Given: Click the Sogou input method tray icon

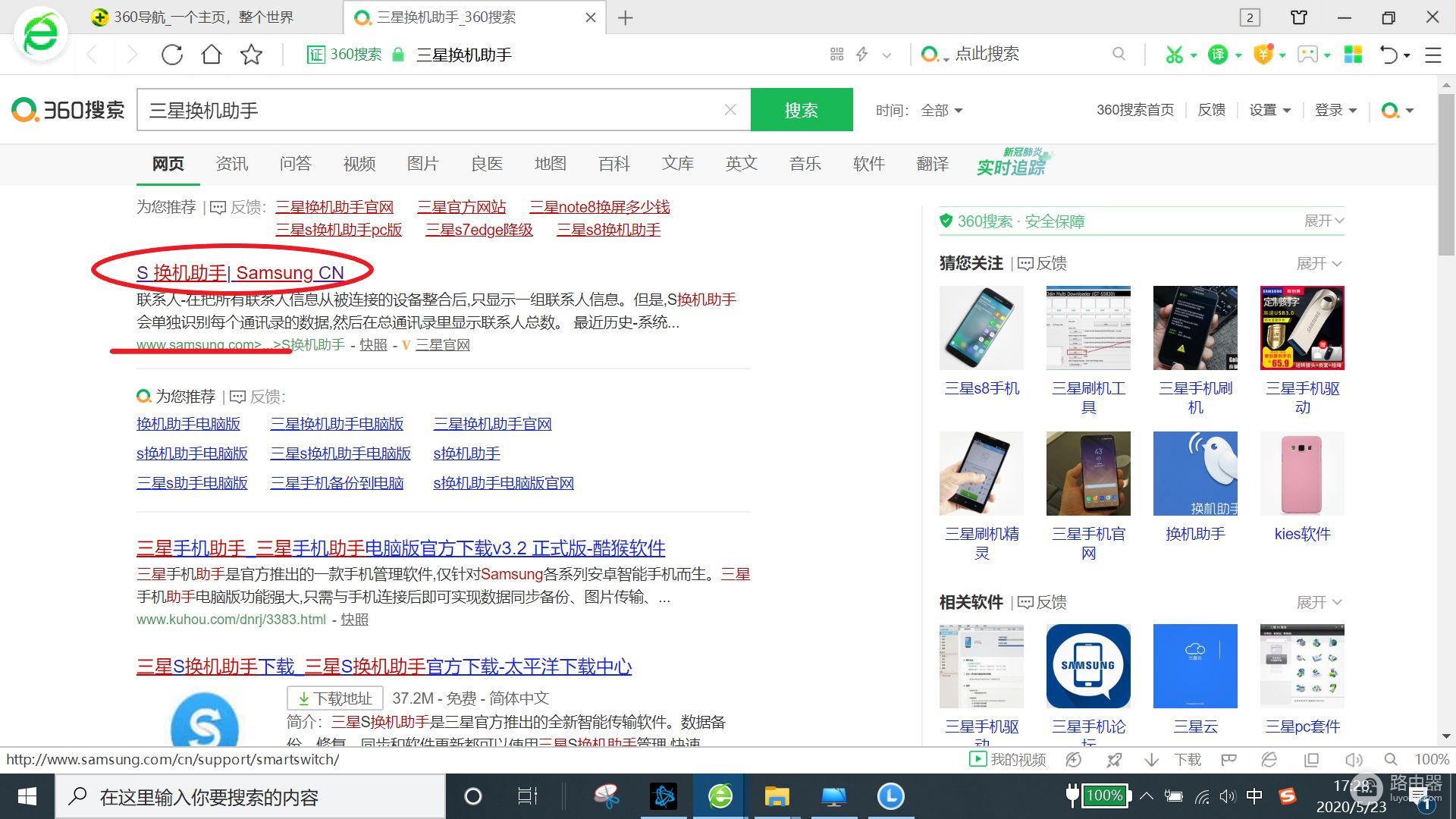Looking at the screenshot, I should click(x=1288, y=796).
